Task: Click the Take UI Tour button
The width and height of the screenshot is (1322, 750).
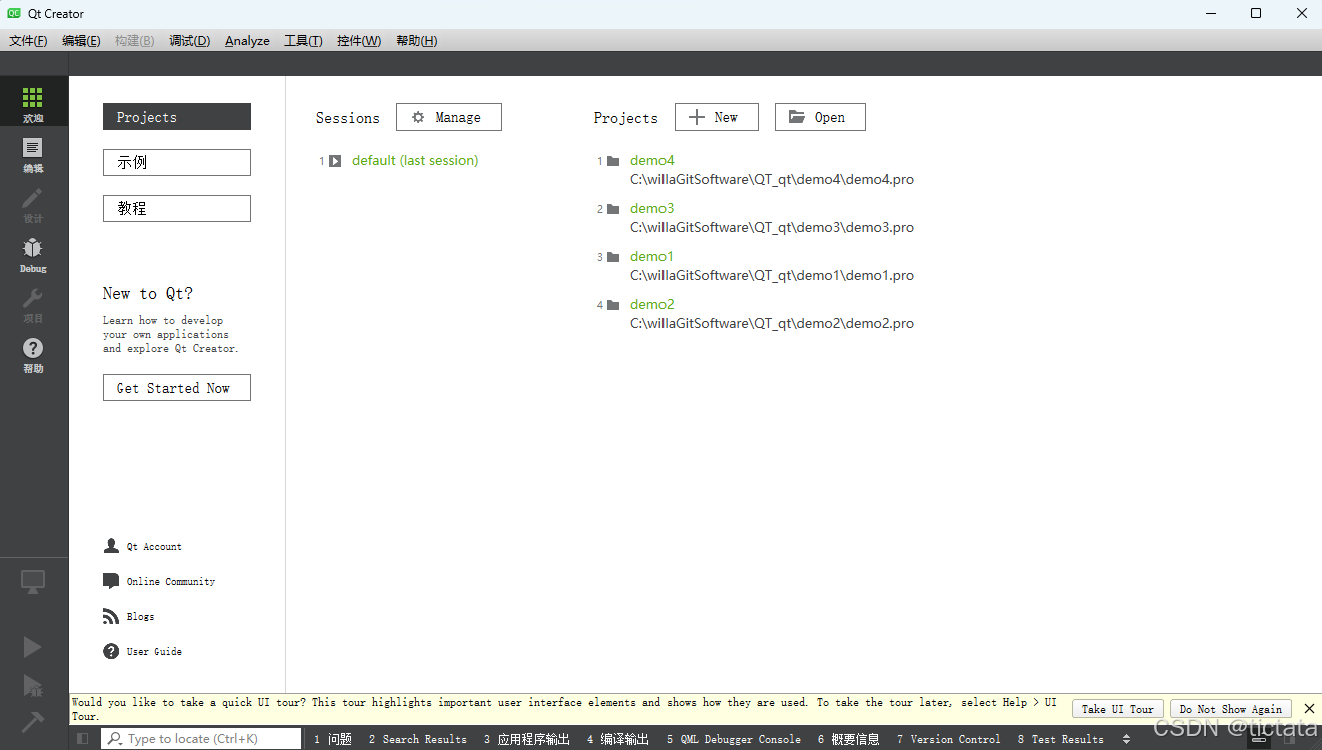Action: tap(1118, 709)
